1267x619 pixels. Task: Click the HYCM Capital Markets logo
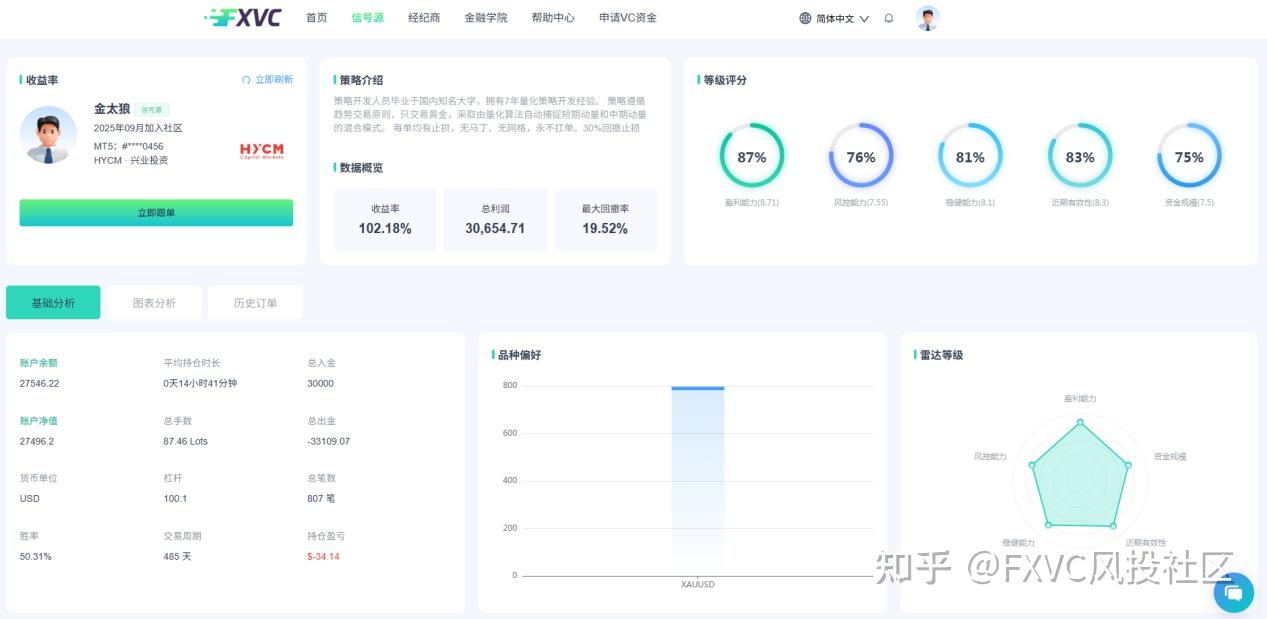coord(262,151)
